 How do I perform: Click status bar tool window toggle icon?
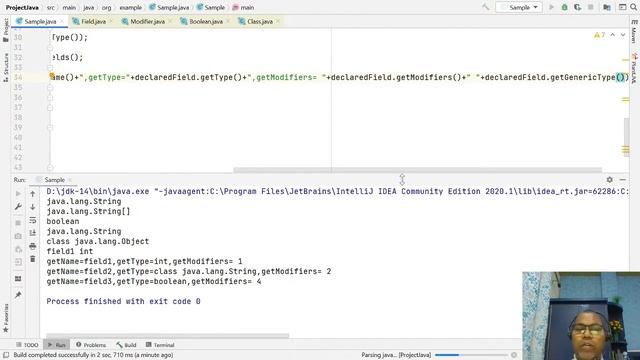[6, 355]
